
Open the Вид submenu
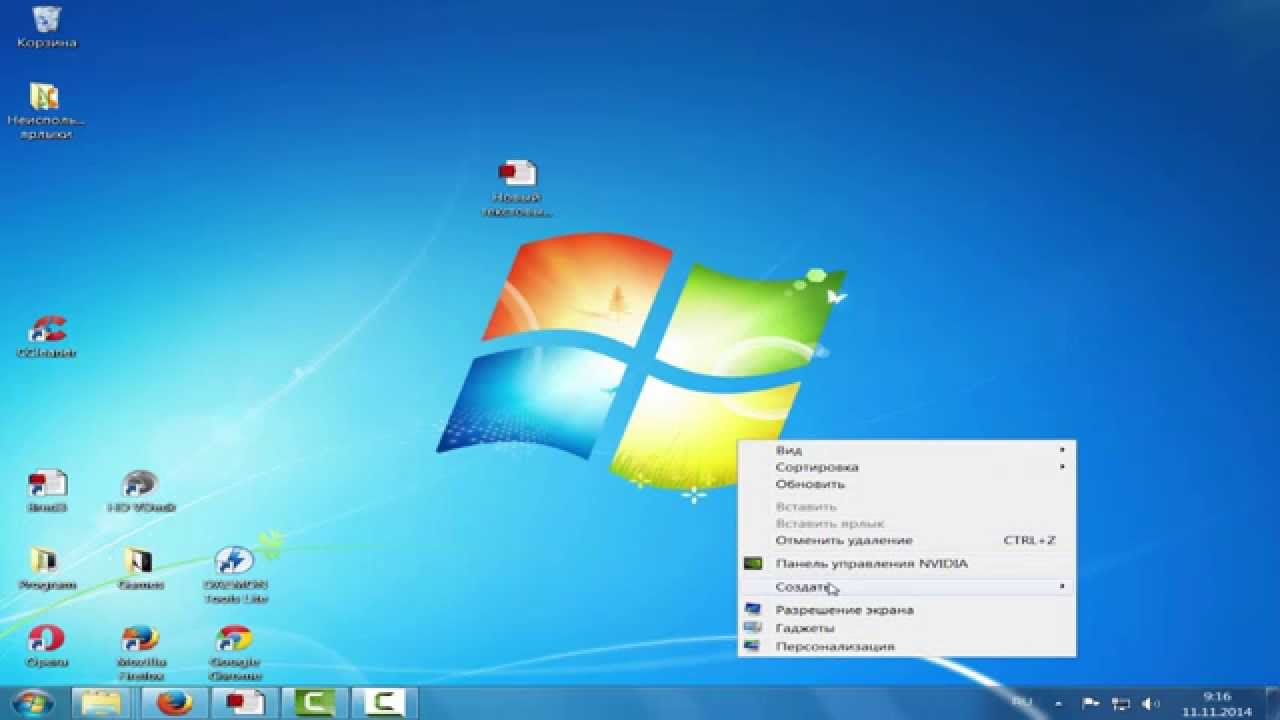tap(907, 450)
